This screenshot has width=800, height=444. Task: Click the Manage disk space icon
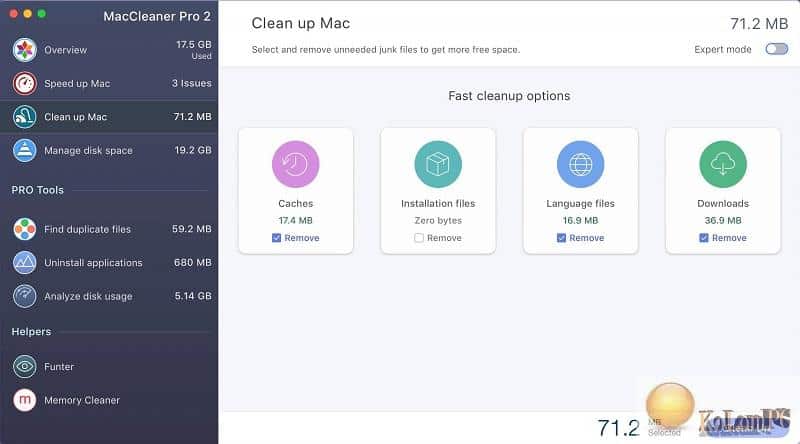[24, 151]
